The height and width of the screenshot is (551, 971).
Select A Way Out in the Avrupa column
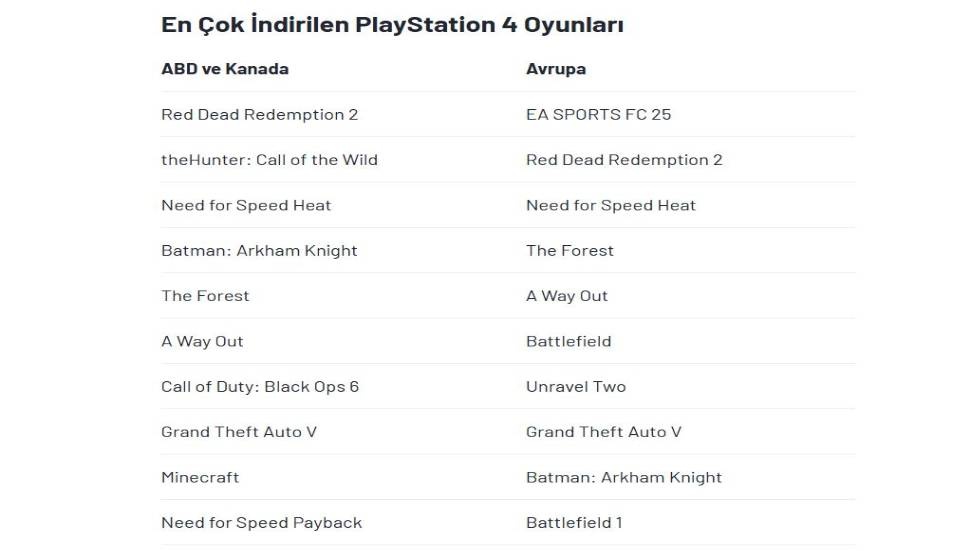point(567,296)
